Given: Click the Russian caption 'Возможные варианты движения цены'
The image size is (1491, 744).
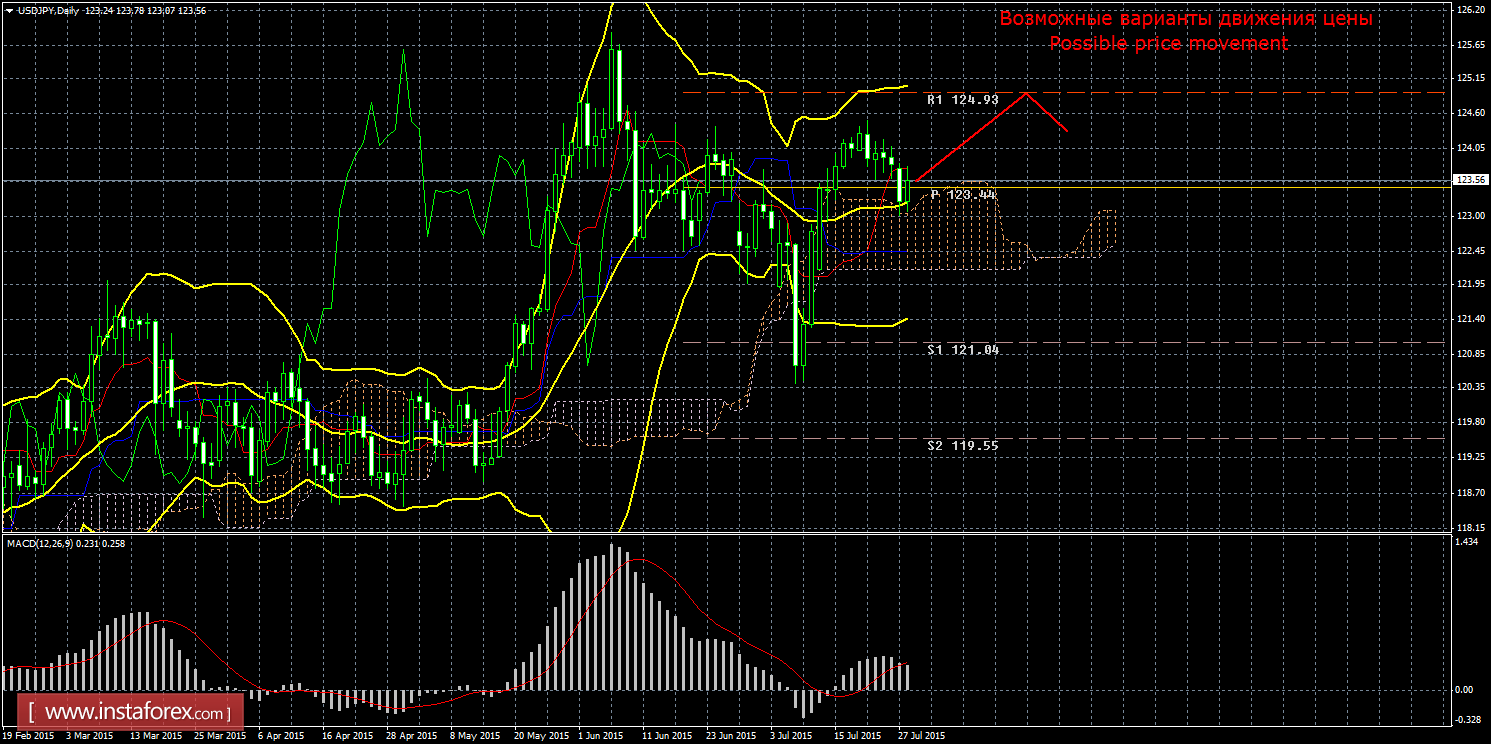Looking at the screenshot, I should 1186,19.
